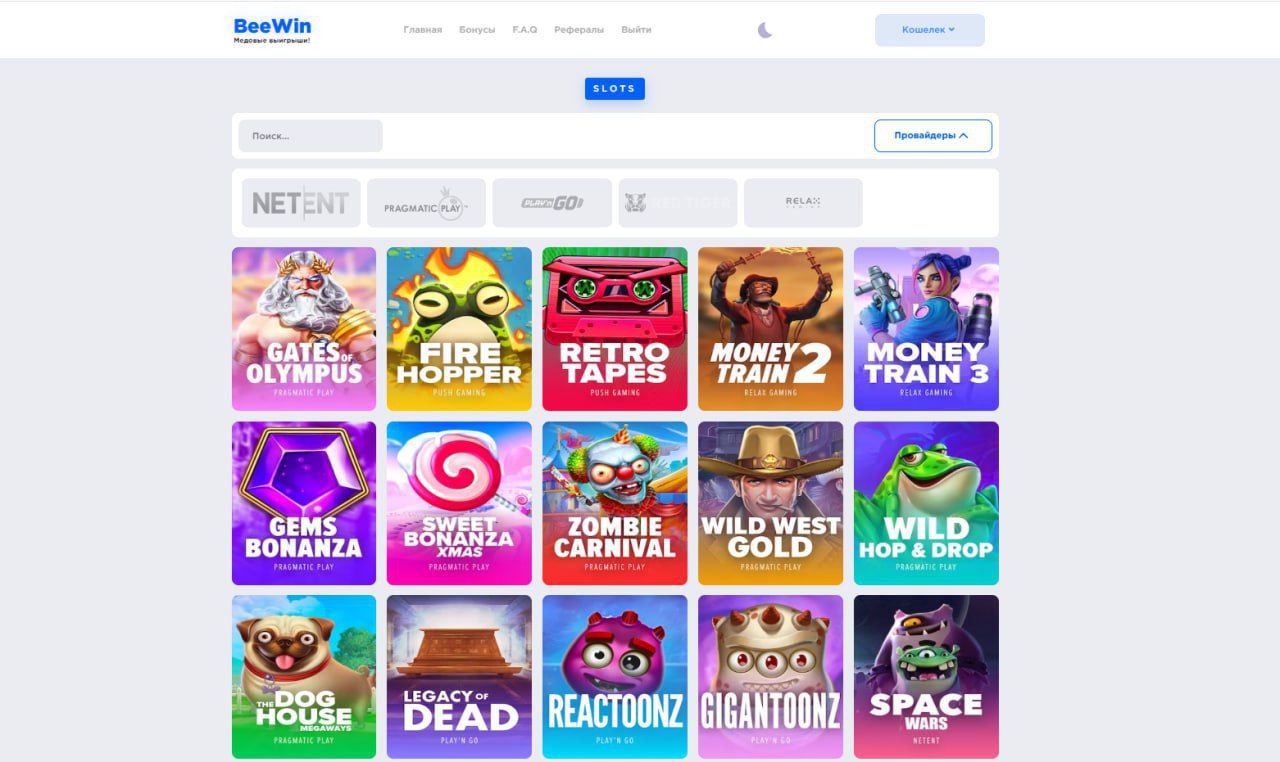Launch the Gates of Olympus slot
Image resolution: width=1280 pixels, height=762 pixels.
[x=304, y=329]
